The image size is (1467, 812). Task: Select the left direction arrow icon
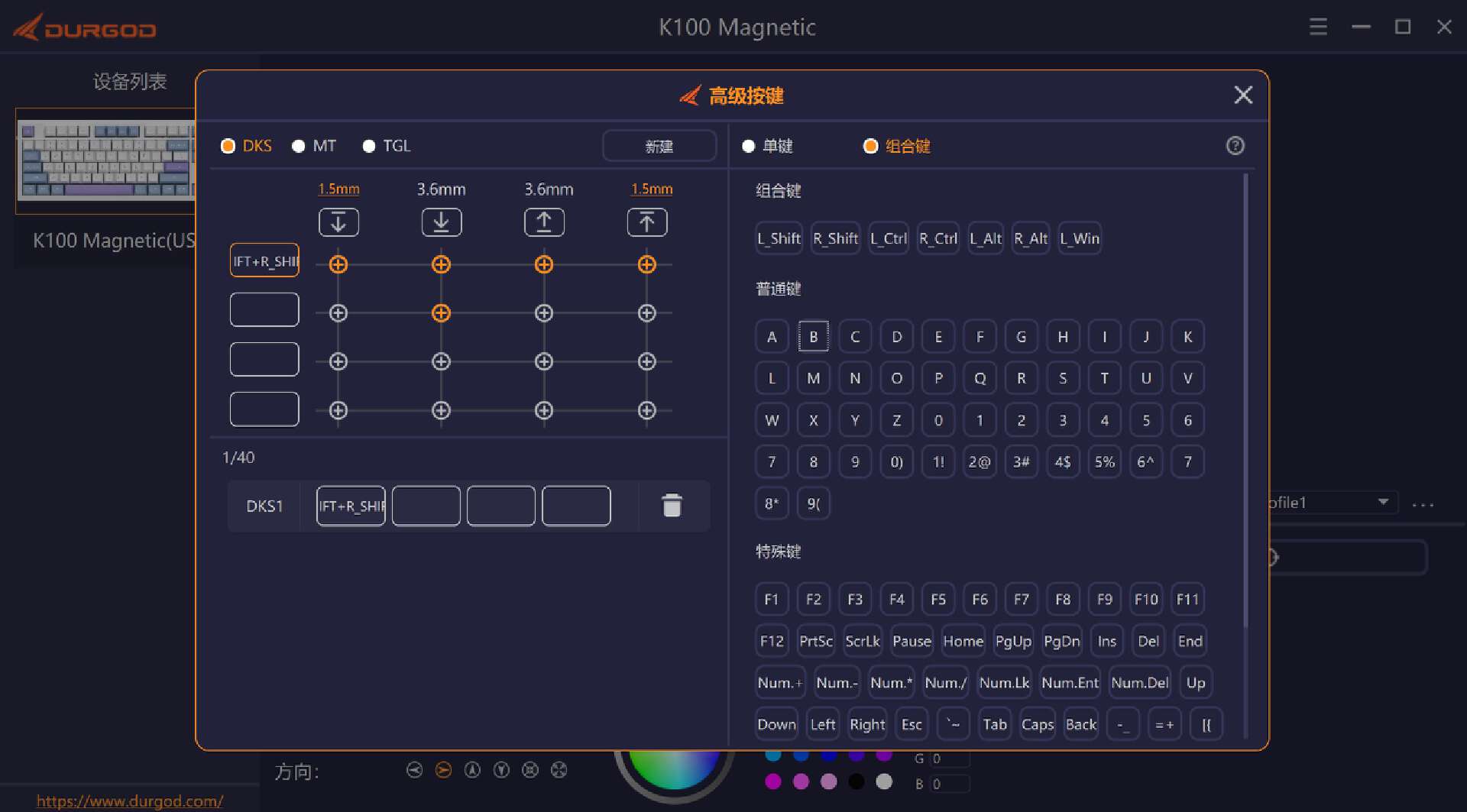[x=414, y=770]
